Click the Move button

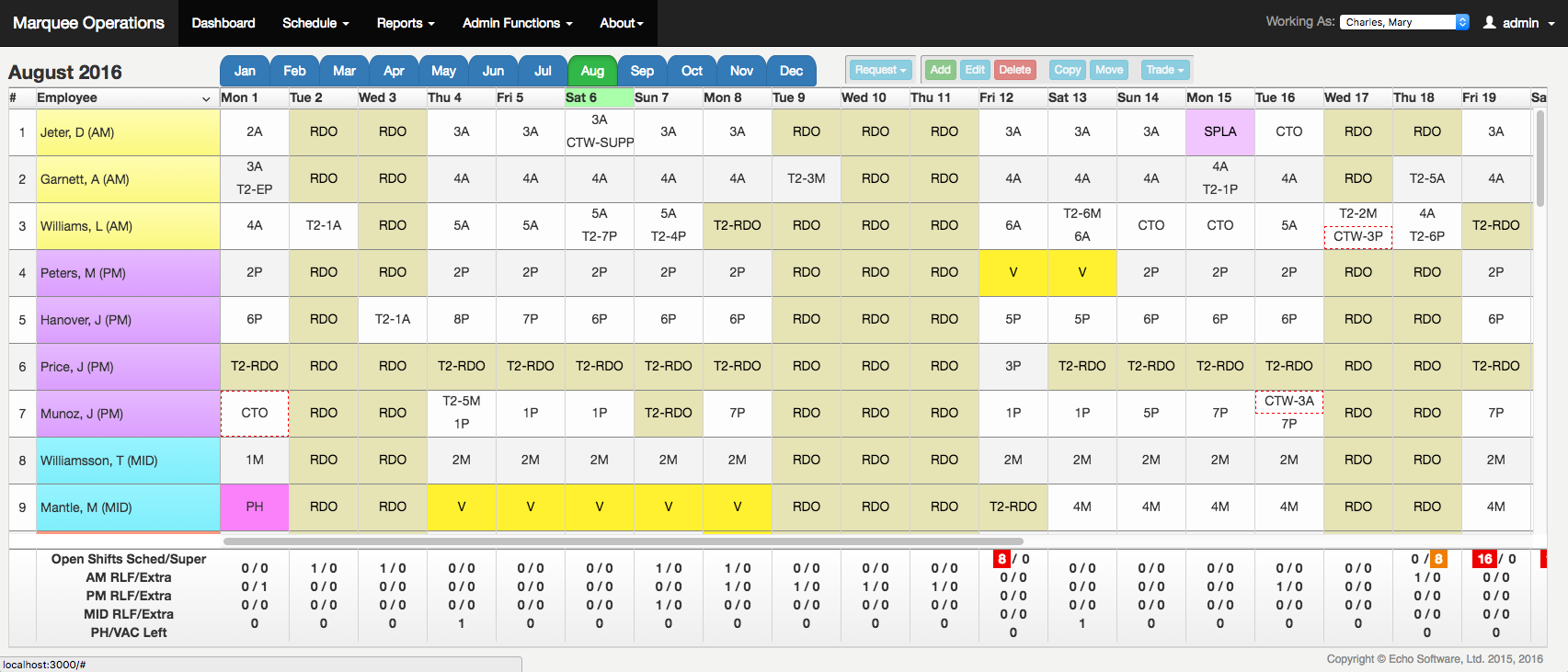tap(1109, 70)
